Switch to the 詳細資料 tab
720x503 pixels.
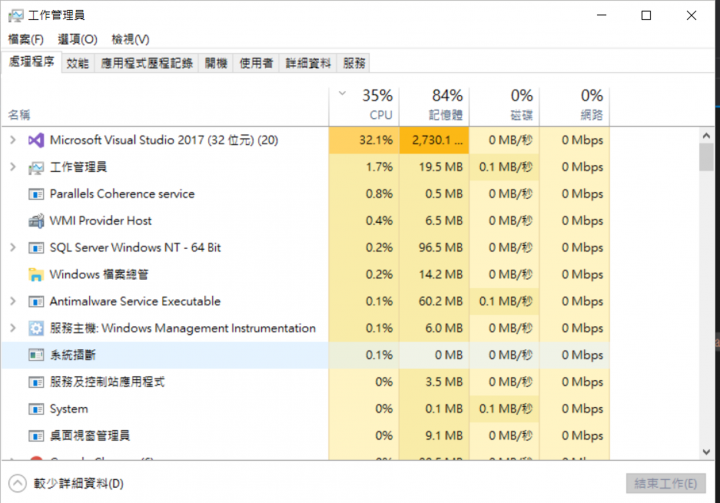pyautogui.click(x=308, y=63)
